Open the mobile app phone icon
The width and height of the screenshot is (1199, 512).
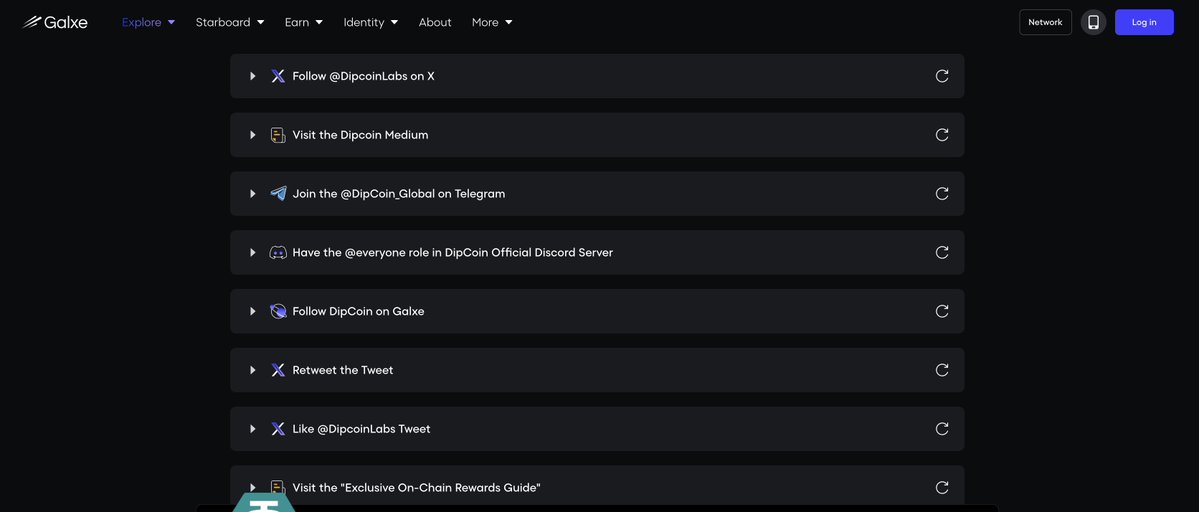(x=1093, y=22)
